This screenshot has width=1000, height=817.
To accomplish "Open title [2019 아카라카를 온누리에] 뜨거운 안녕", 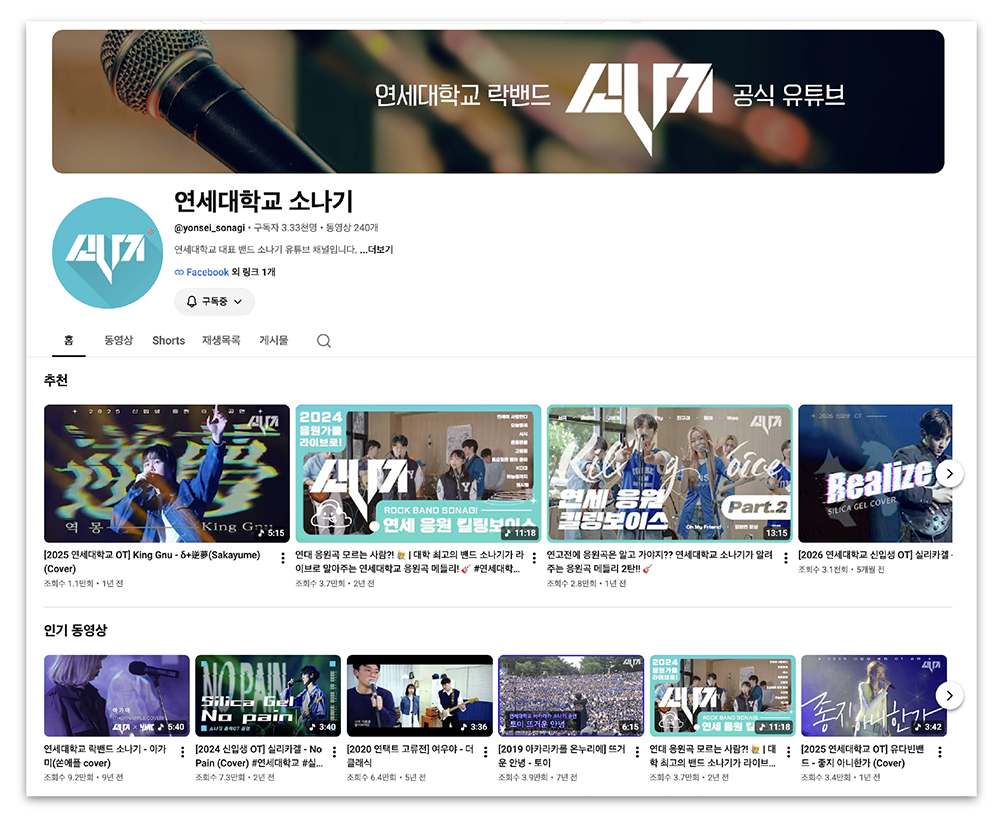I will tap(562, 756).
